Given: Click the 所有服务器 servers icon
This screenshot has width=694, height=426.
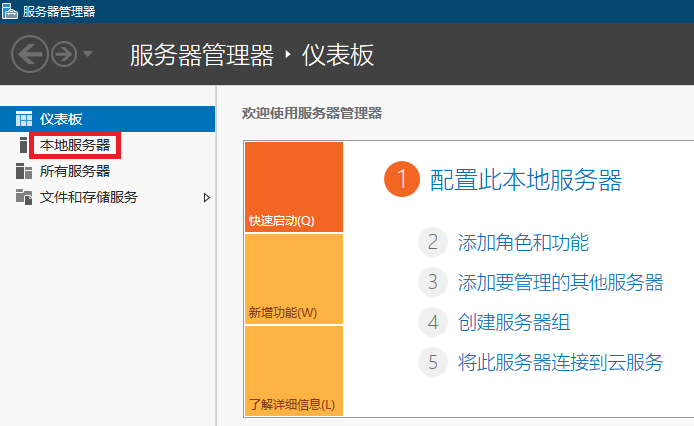Looking at the screenshot, I should tap(24, 171).
